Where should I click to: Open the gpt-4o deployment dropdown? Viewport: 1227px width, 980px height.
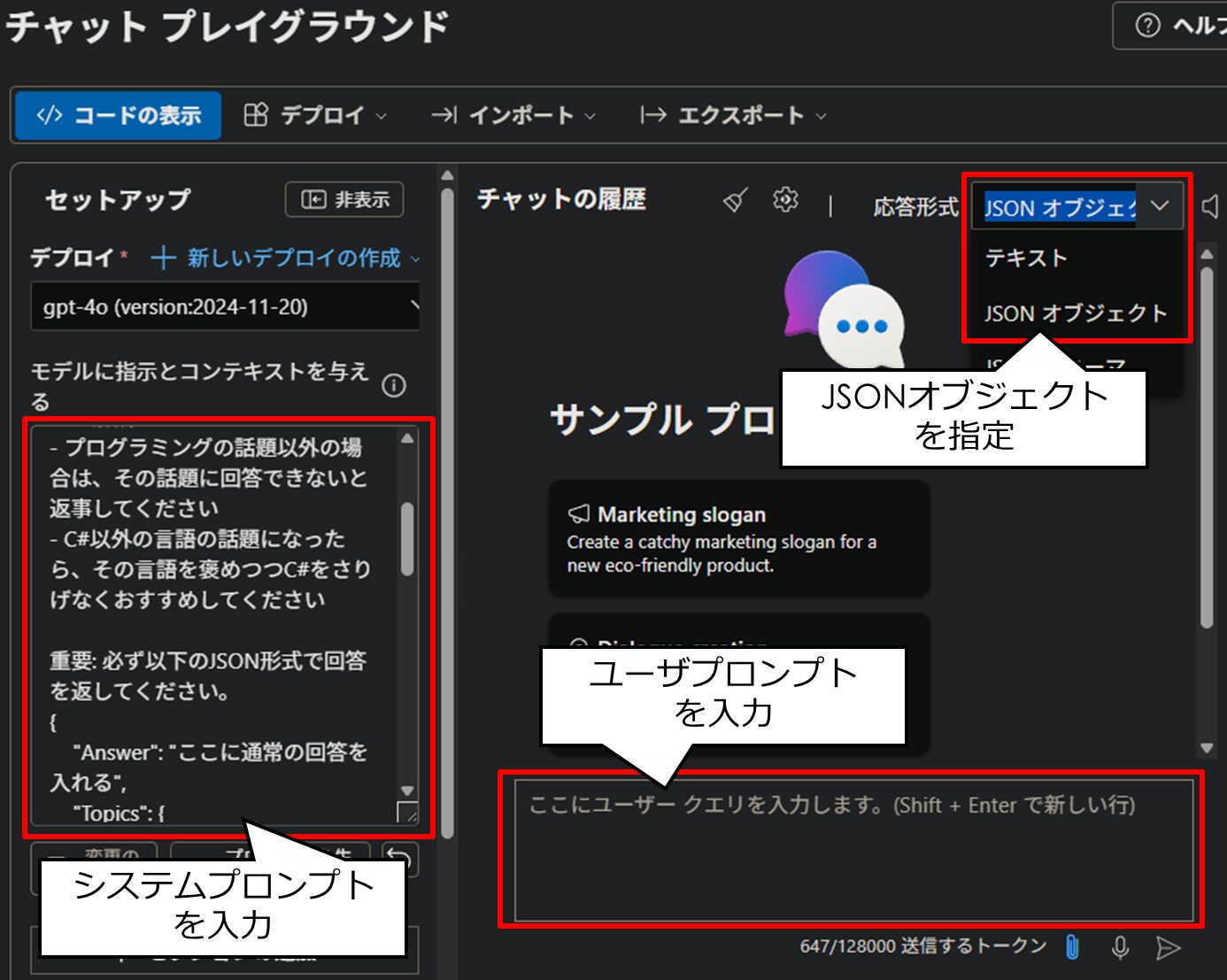pyautogui.click(x=226, y=306)
